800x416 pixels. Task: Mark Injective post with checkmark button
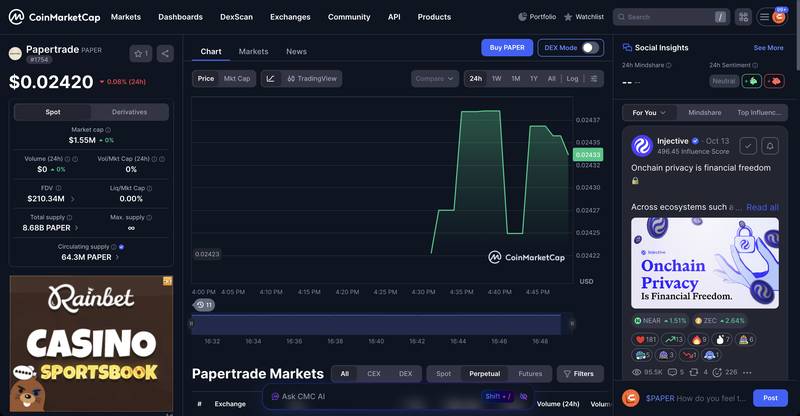[x=748, y=146]
